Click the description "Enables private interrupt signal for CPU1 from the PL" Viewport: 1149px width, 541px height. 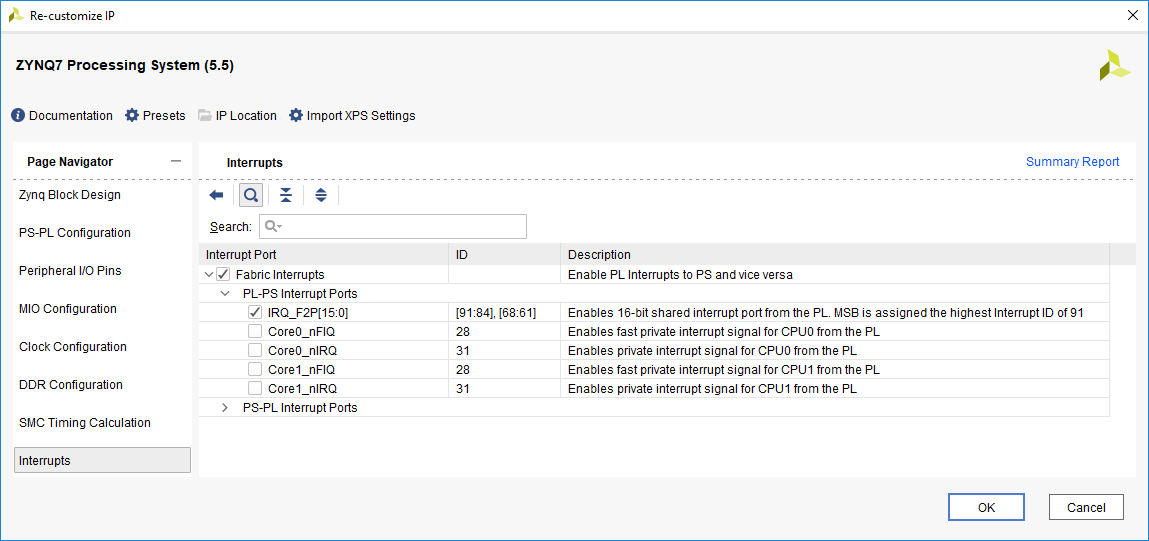click(712, 389)
